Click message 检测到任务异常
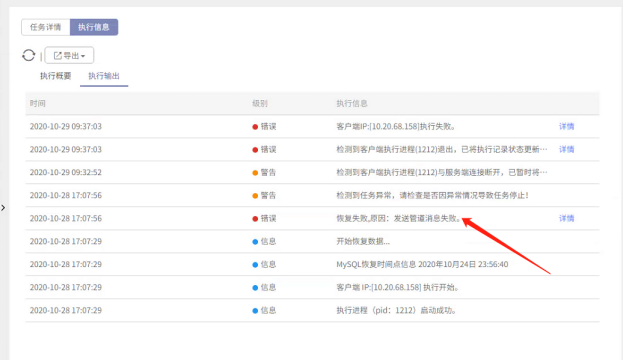Viewport: 623px width, 360px height. click(x=432, y=195)
